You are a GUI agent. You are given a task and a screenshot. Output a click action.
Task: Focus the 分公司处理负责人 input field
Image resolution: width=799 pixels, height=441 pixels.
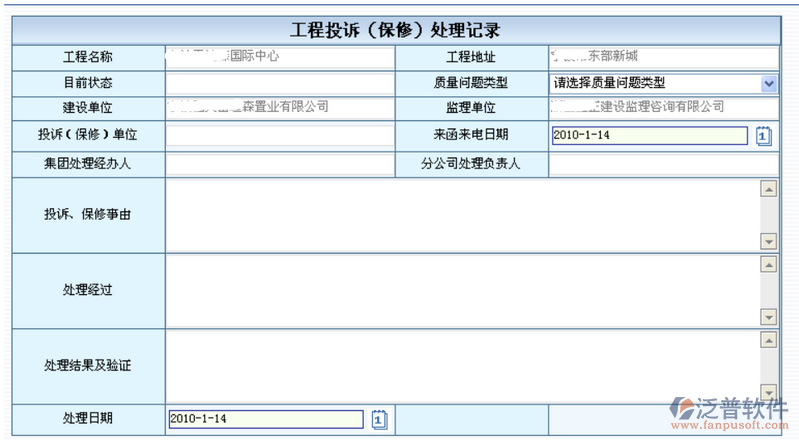[663, 165]
